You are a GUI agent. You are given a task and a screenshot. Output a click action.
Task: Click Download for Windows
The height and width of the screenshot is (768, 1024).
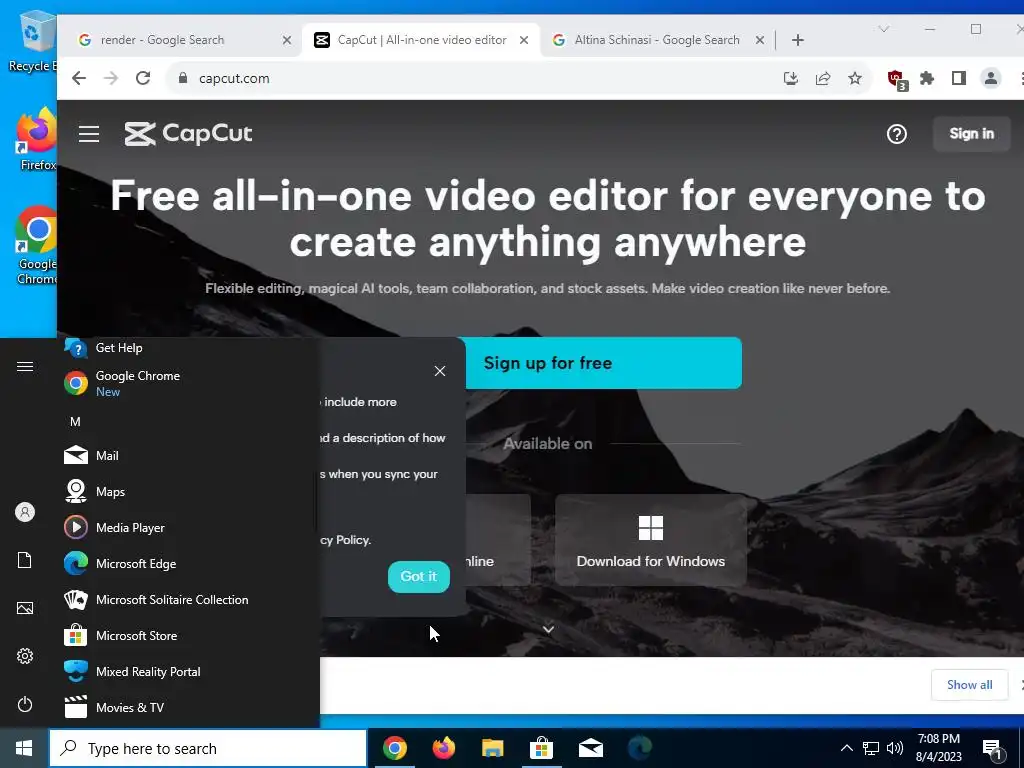(650, 540)
